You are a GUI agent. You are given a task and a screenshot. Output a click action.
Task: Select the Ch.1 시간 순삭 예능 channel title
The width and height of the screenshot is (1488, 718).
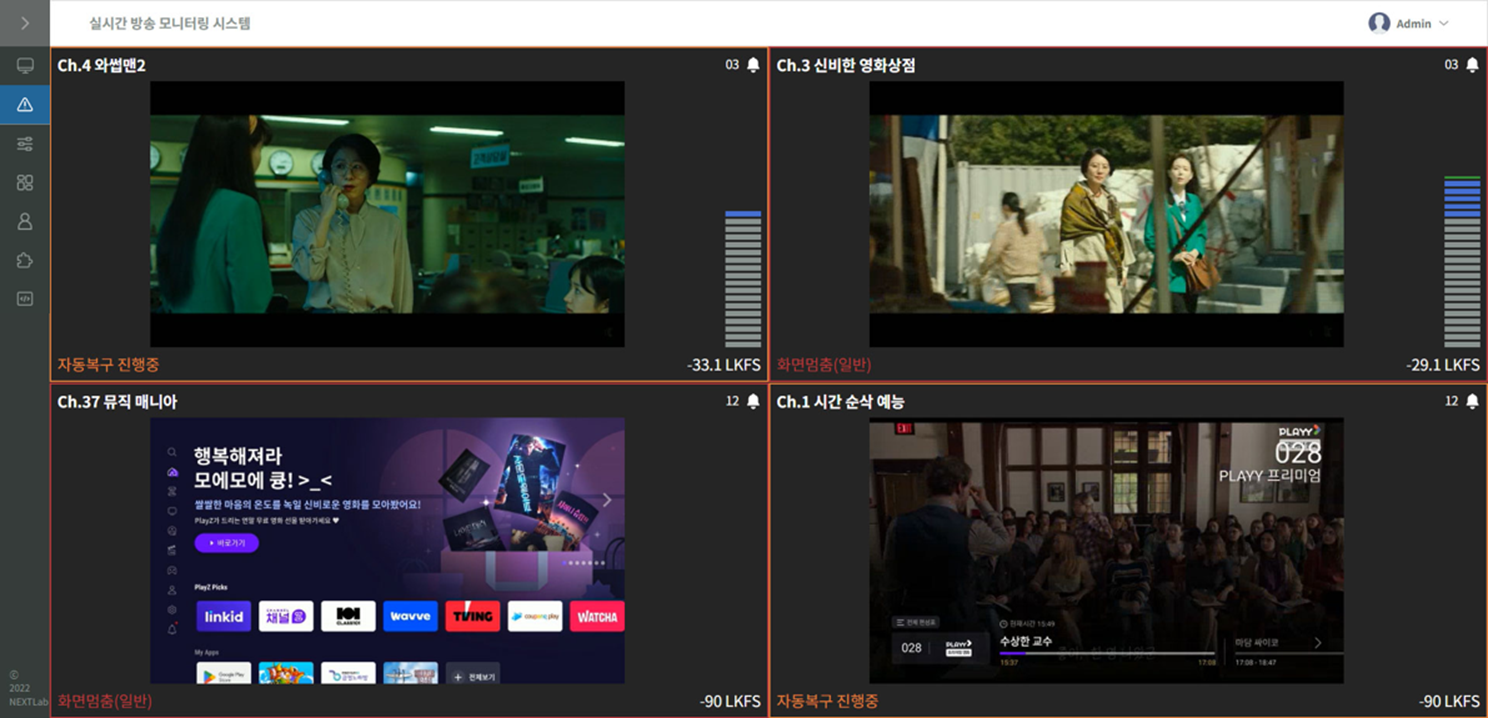[x=840, y=401]
